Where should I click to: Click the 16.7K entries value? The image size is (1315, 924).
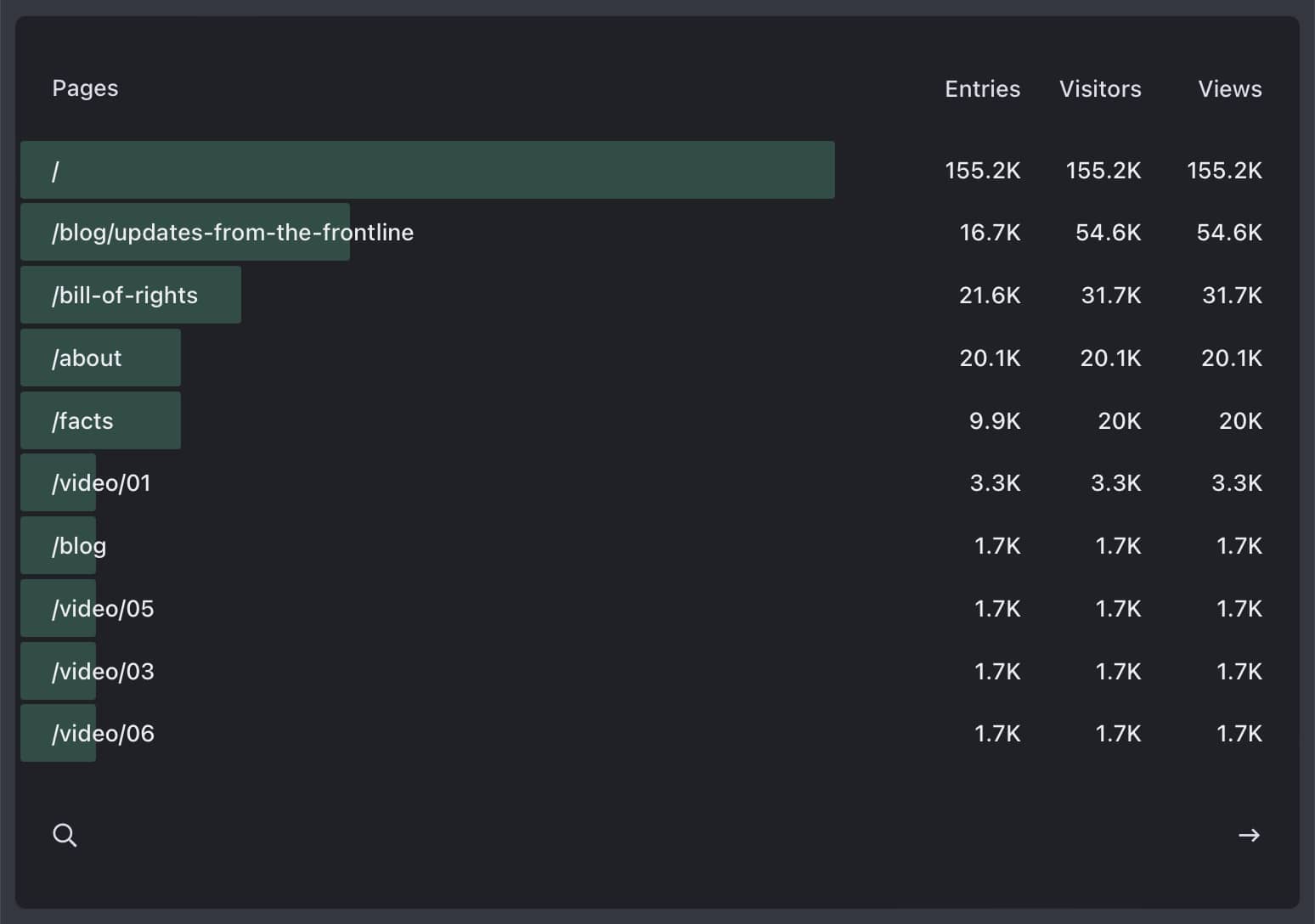pyautogui.click(x=990, y=233)
